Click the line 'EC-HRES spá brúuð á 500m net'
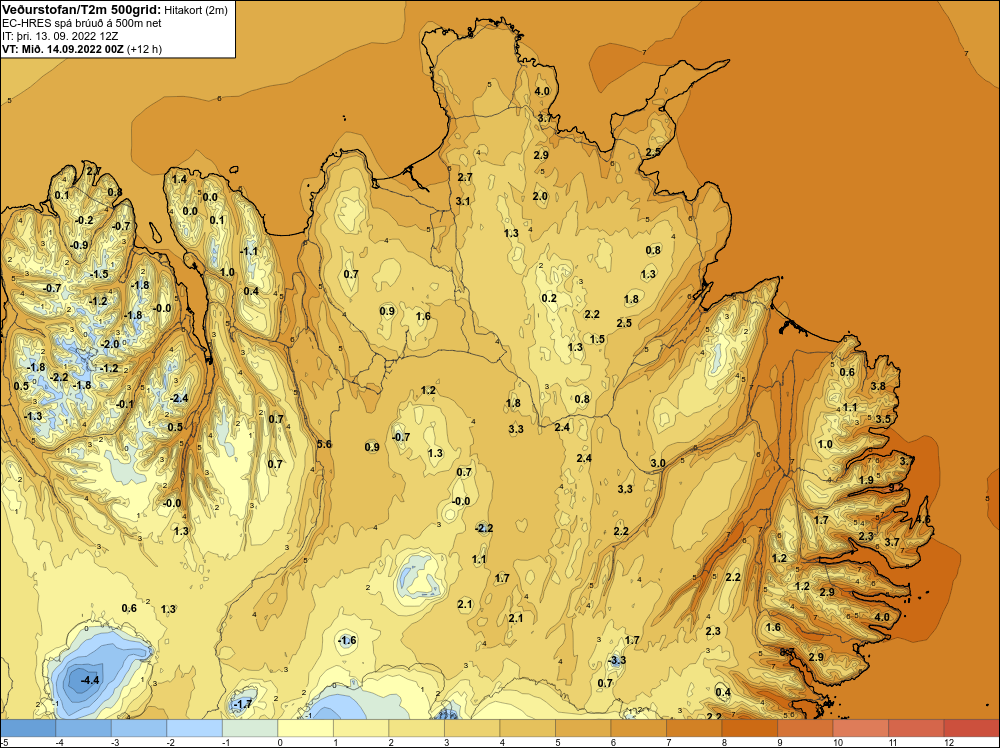The width and height of the screenshot is (1000, 748). coord(81,23)
